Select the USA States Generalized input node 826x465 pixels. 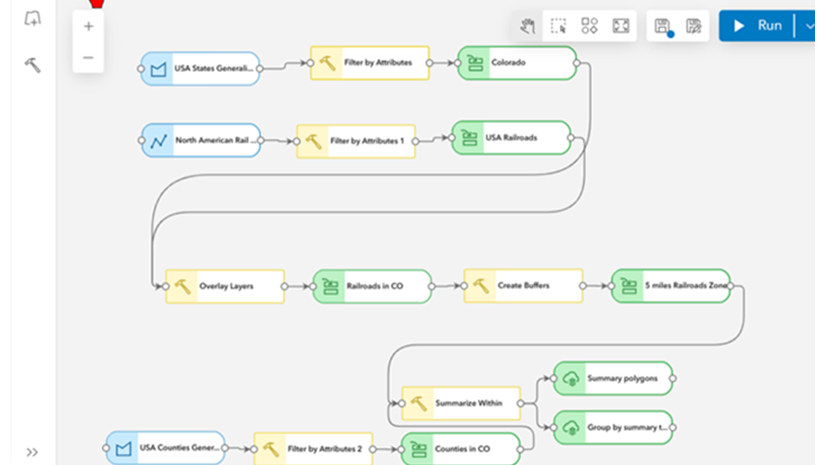click(x=200, y=68)
